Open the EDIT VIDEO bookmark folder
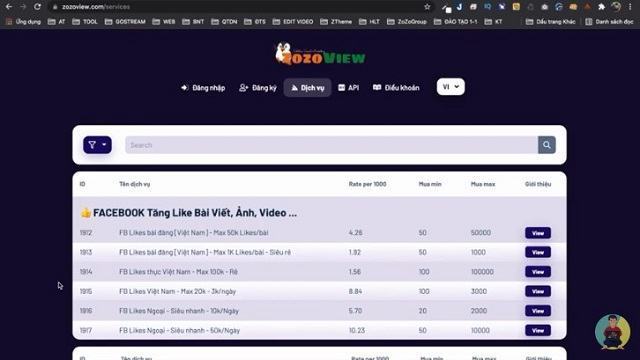The height and width of the screenshot is (360, 640). click(x=293, y=22)
